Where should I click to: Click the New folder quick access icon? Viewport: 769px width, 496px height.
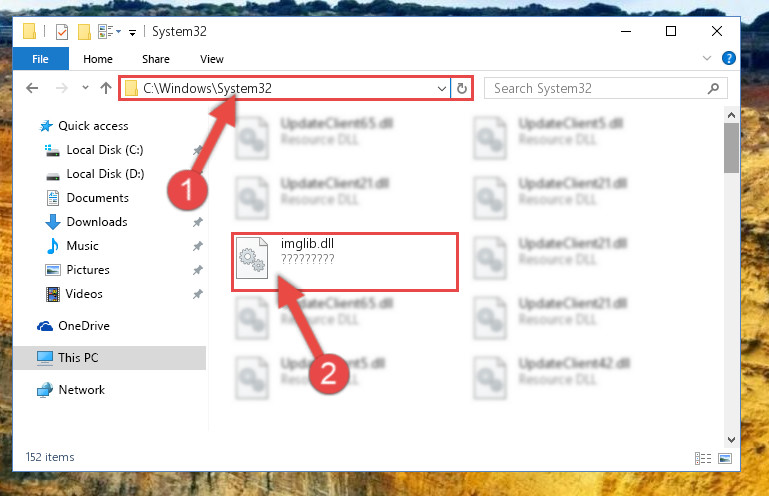tap(84, 32)
